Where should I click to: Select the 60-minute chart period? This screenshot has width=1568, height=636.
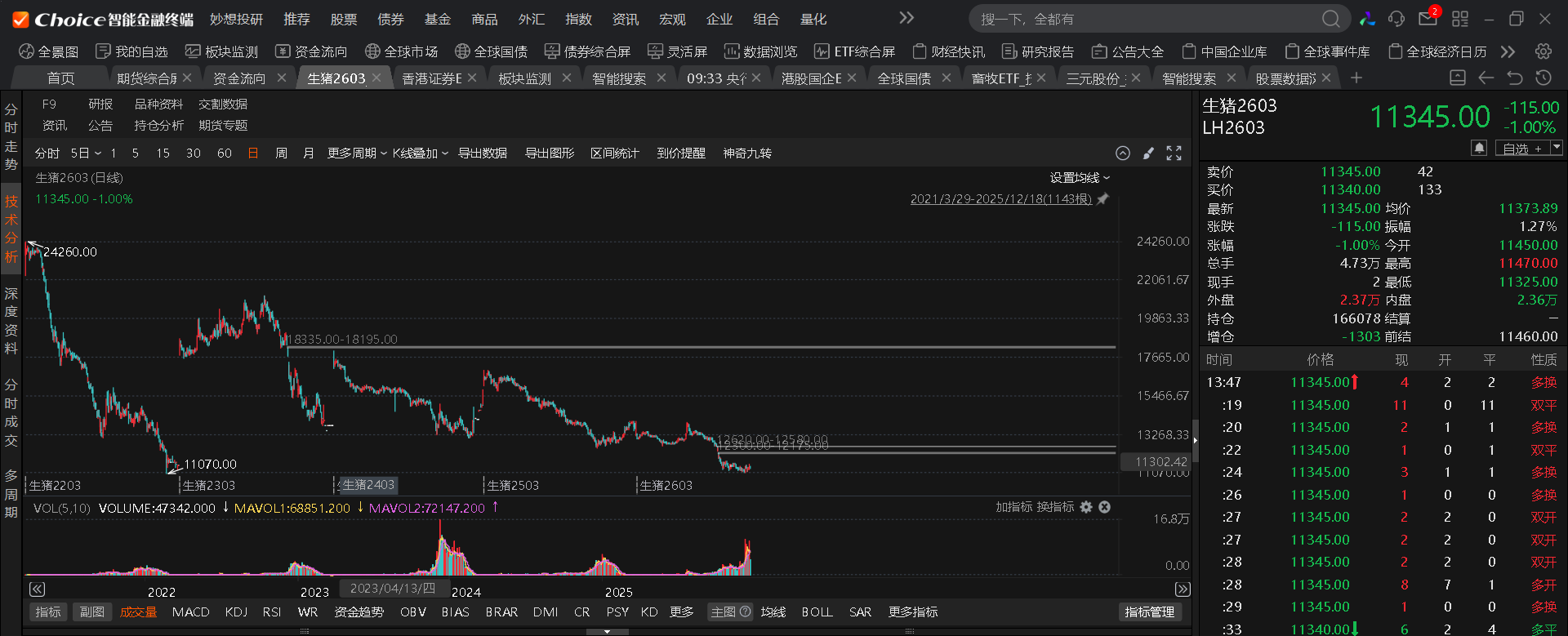[225, 153]
